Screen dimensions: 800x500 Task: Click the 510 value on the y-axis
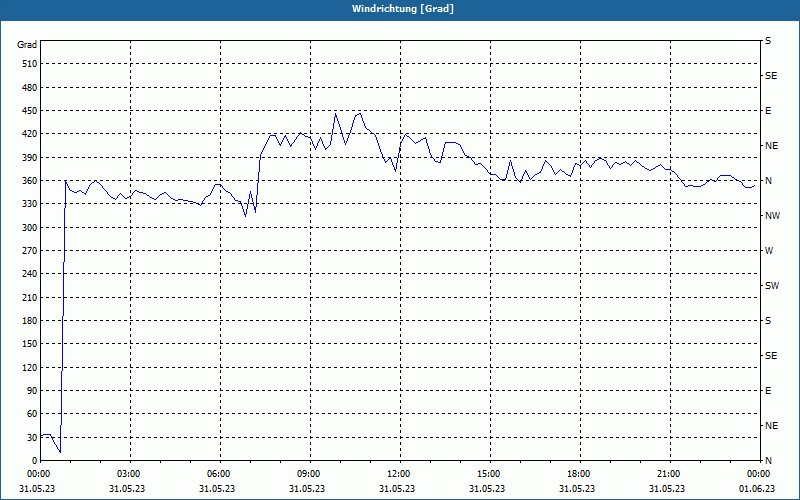coord(30,64)
